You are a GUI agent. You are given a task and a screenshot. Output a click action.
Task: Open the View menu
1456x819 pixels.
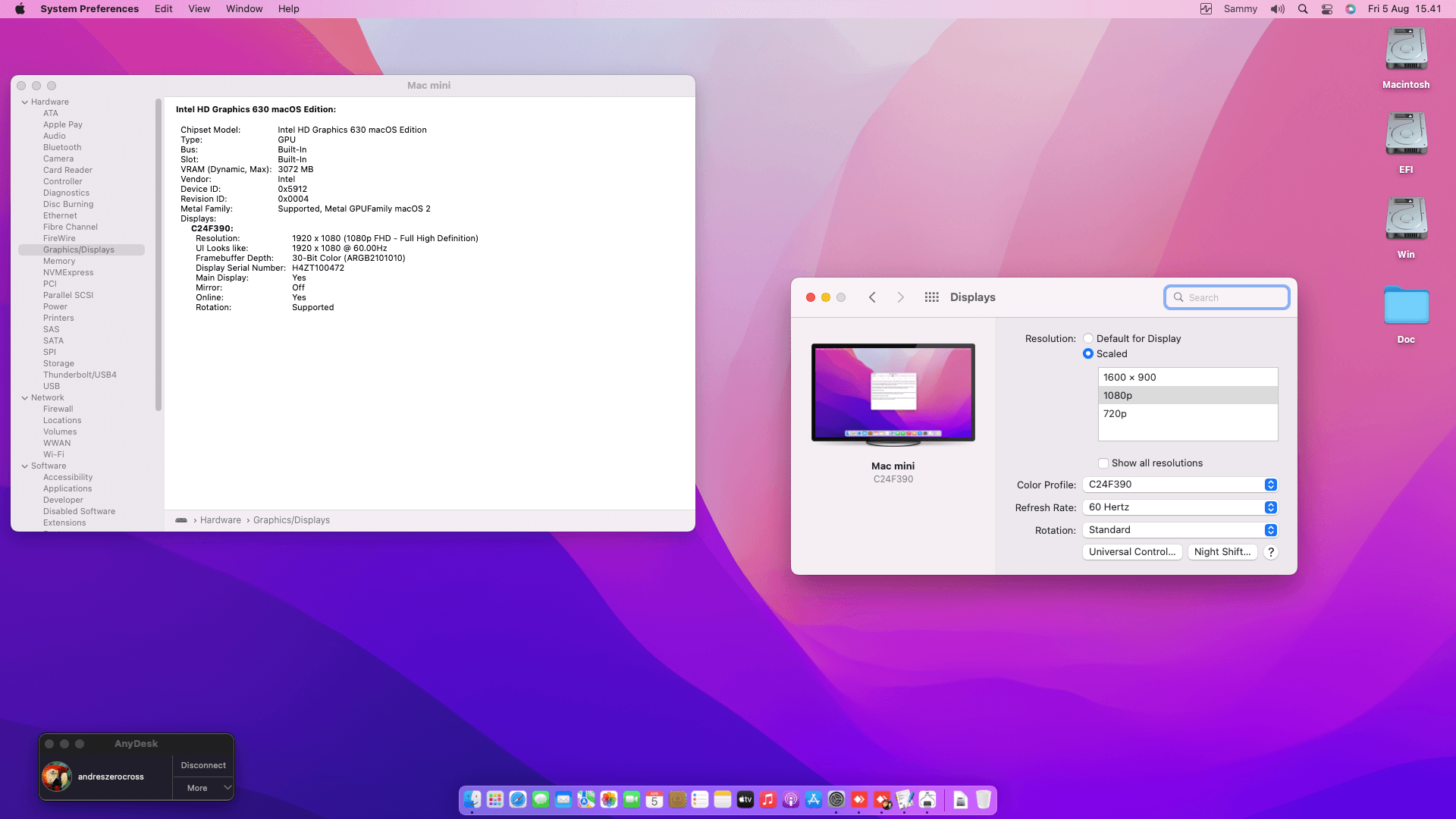[199, 9]
